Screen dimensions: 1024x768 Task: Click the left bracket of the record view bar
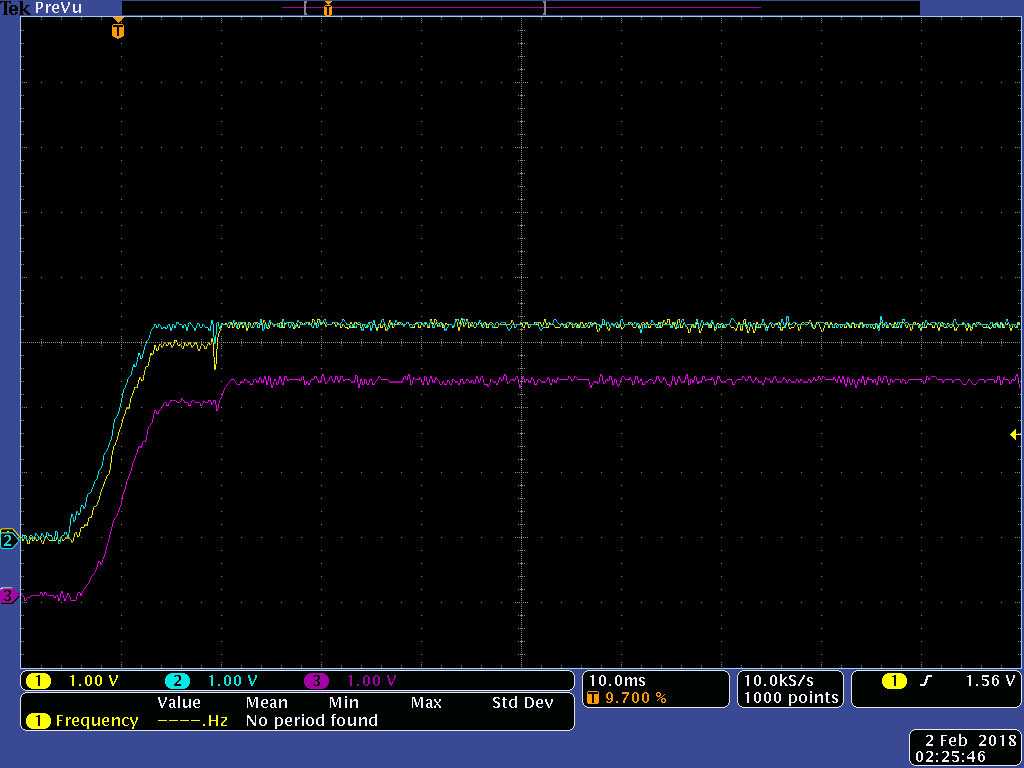tap(305, 8)
